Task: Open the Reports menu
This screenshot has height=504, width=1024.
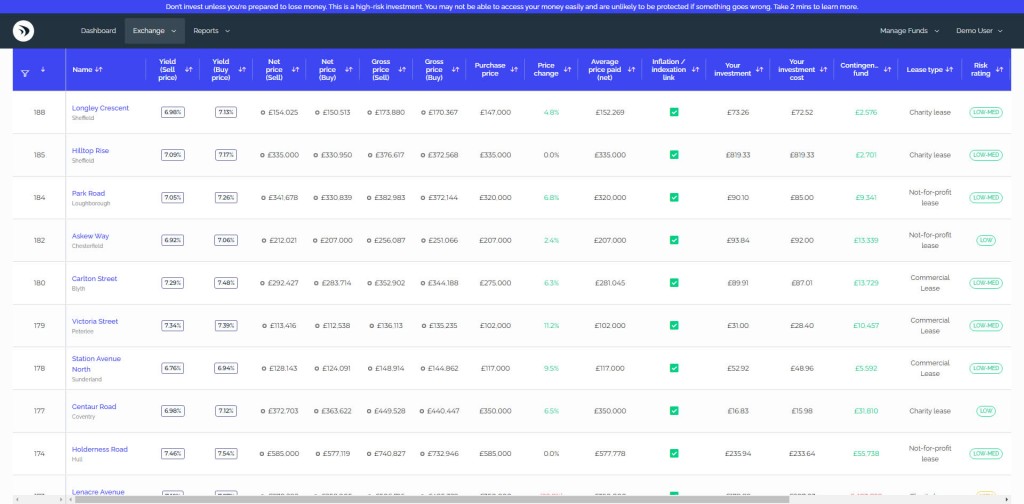Action: tap(210, 31)
